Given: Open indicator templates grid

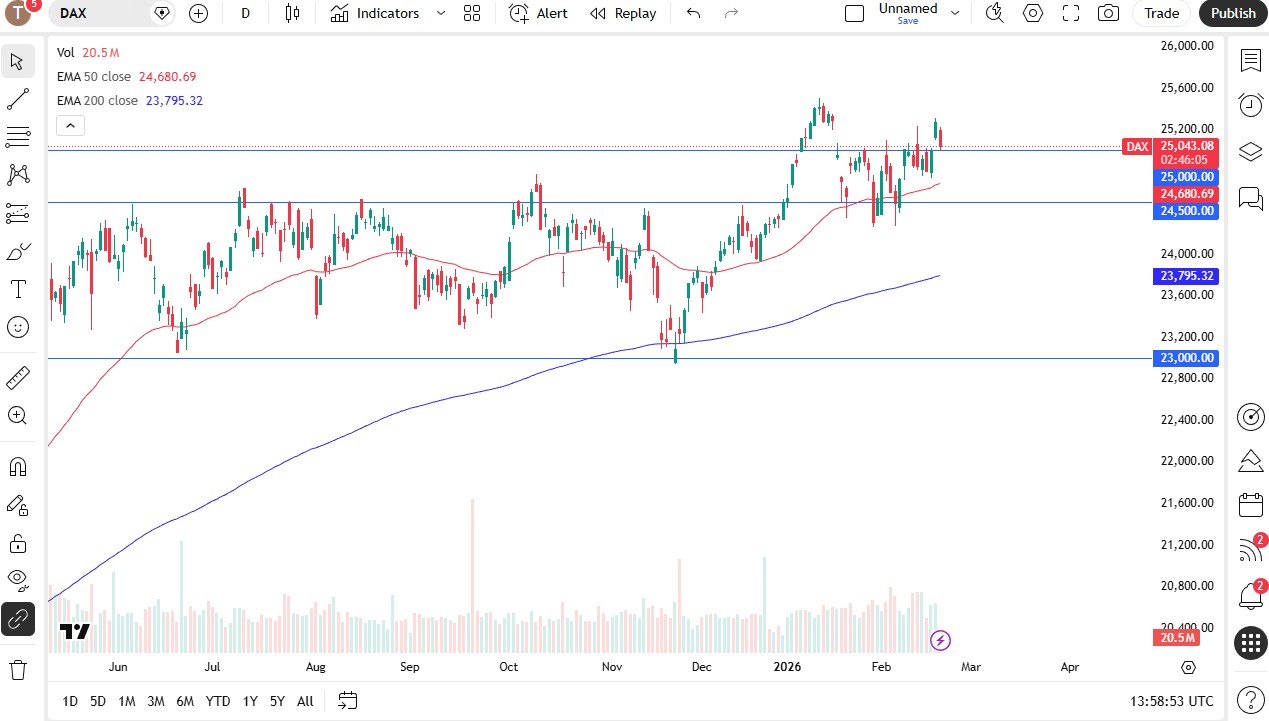Looking at the screenshot, I should 472,13.
